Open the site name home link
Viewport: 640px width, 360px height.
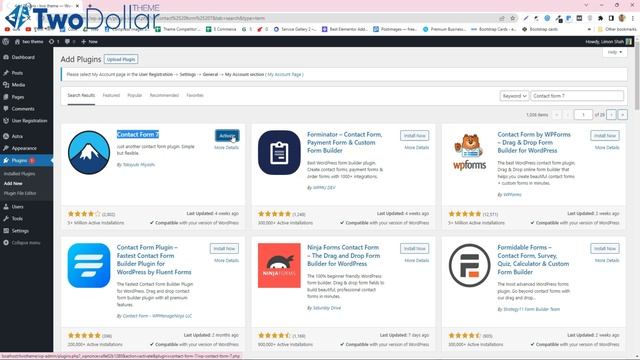(29, 42)
